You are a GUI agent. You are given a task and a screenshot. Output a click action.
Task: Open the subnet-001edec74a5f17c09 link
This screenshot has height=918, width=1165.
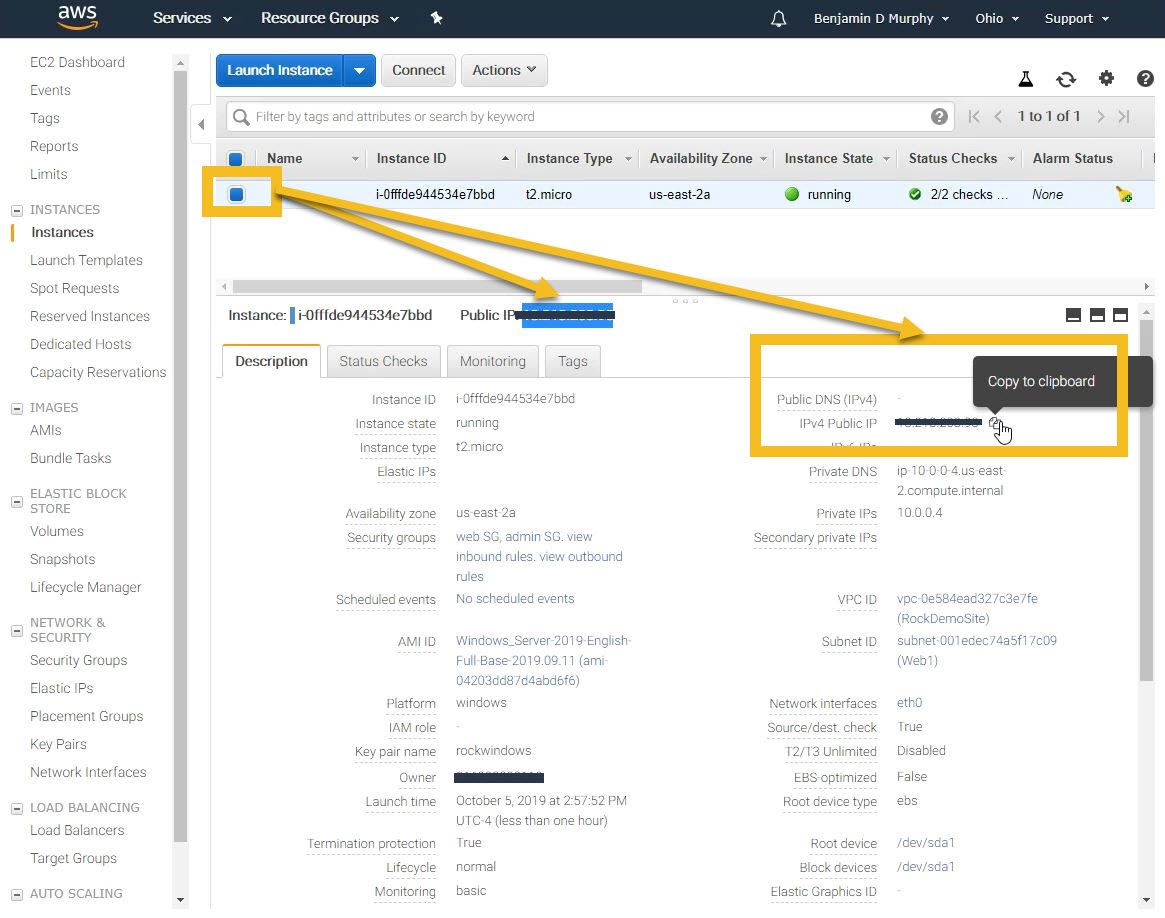(976, 641)
